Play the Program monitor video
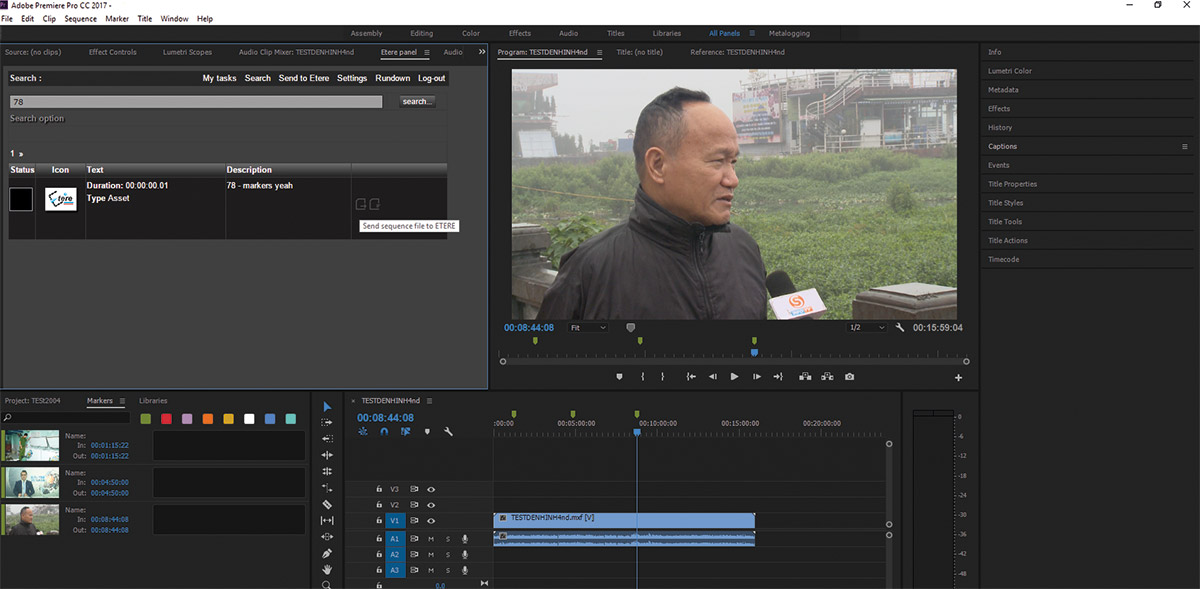 point(735,377)
